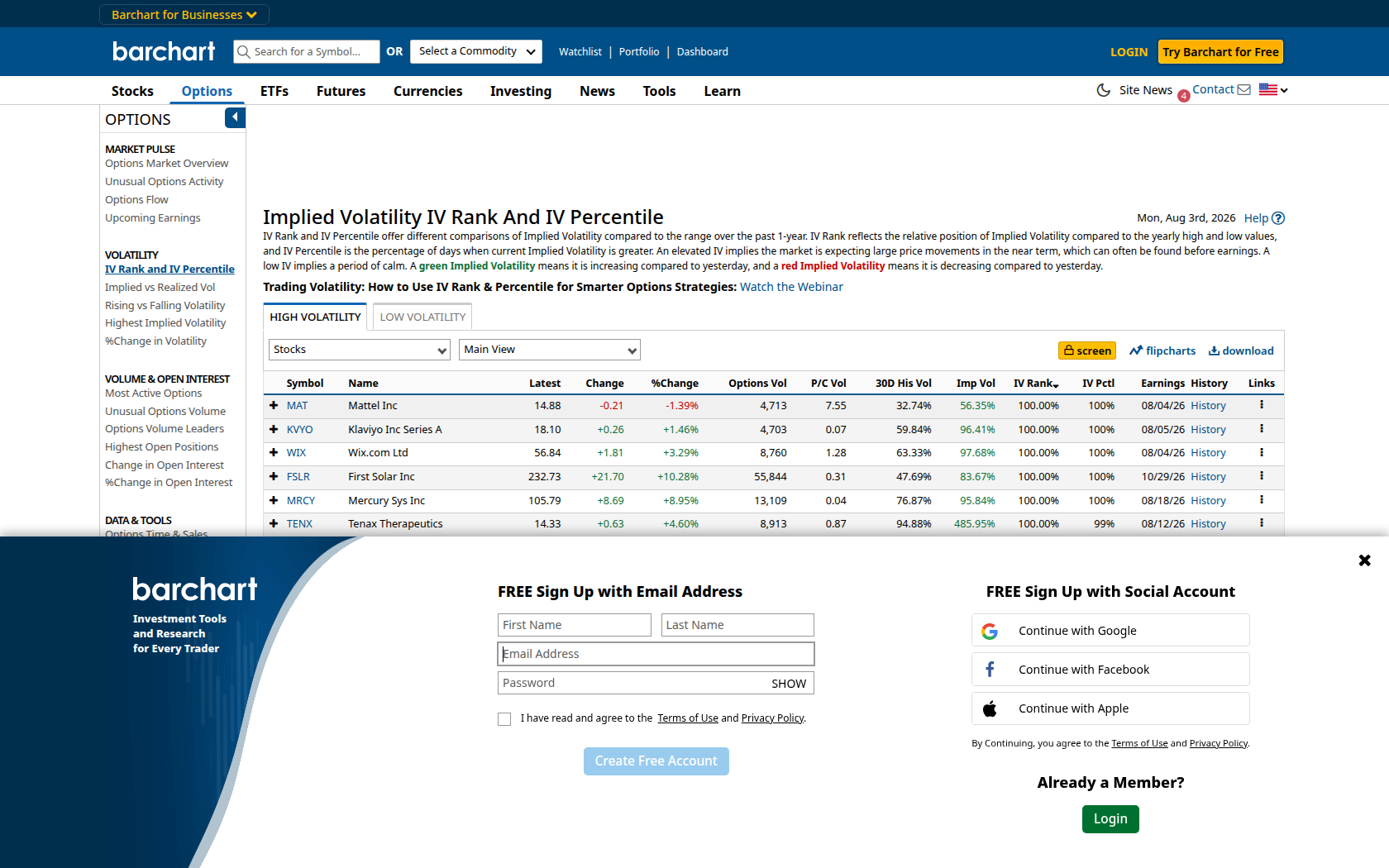
Task: Focus the First Name field
Action: coord(575,625)
